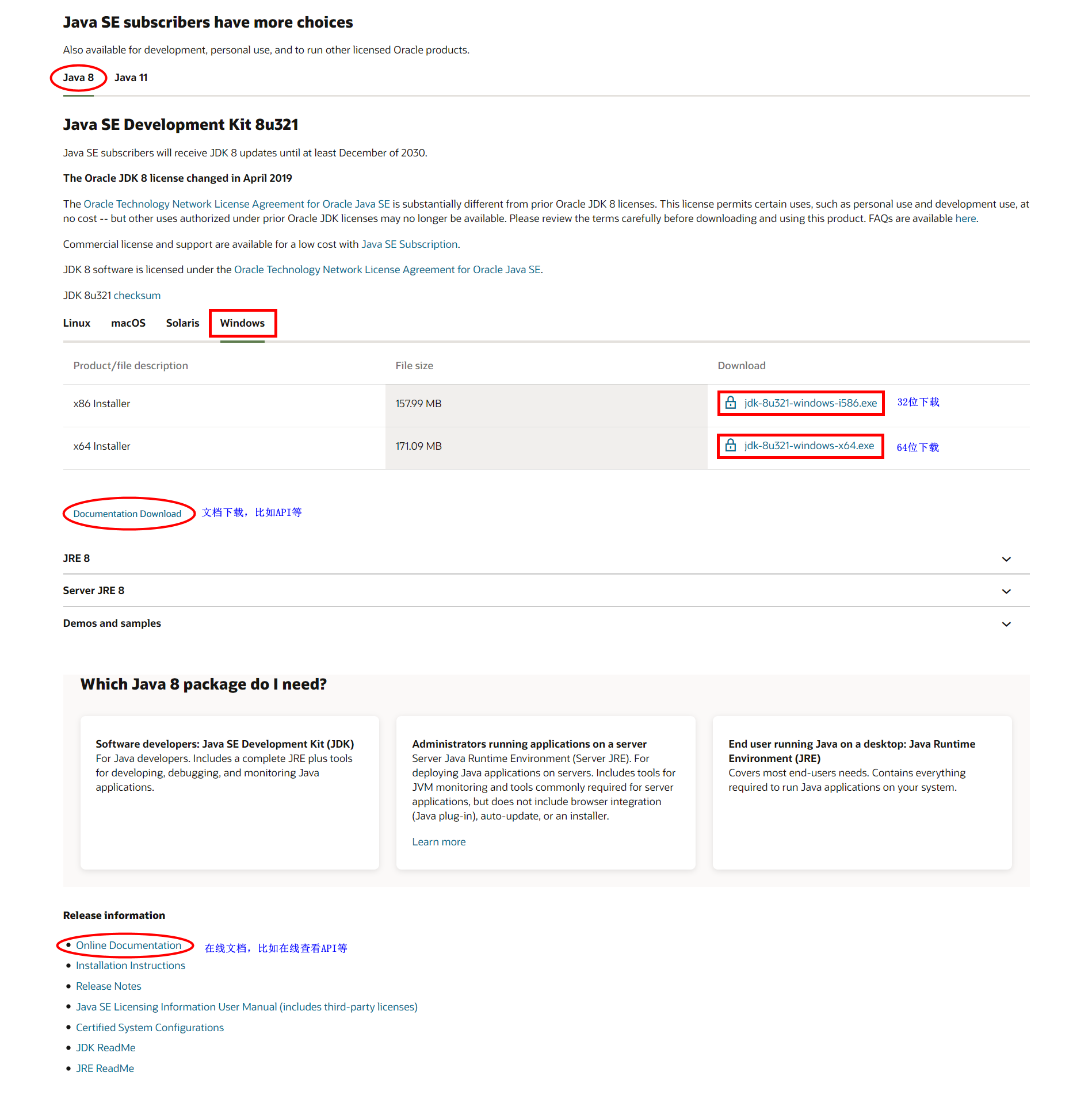Screen dimensions: 1092x1095
Task: Open the JDK 8u321 checksum link
Action: point(137,296)
